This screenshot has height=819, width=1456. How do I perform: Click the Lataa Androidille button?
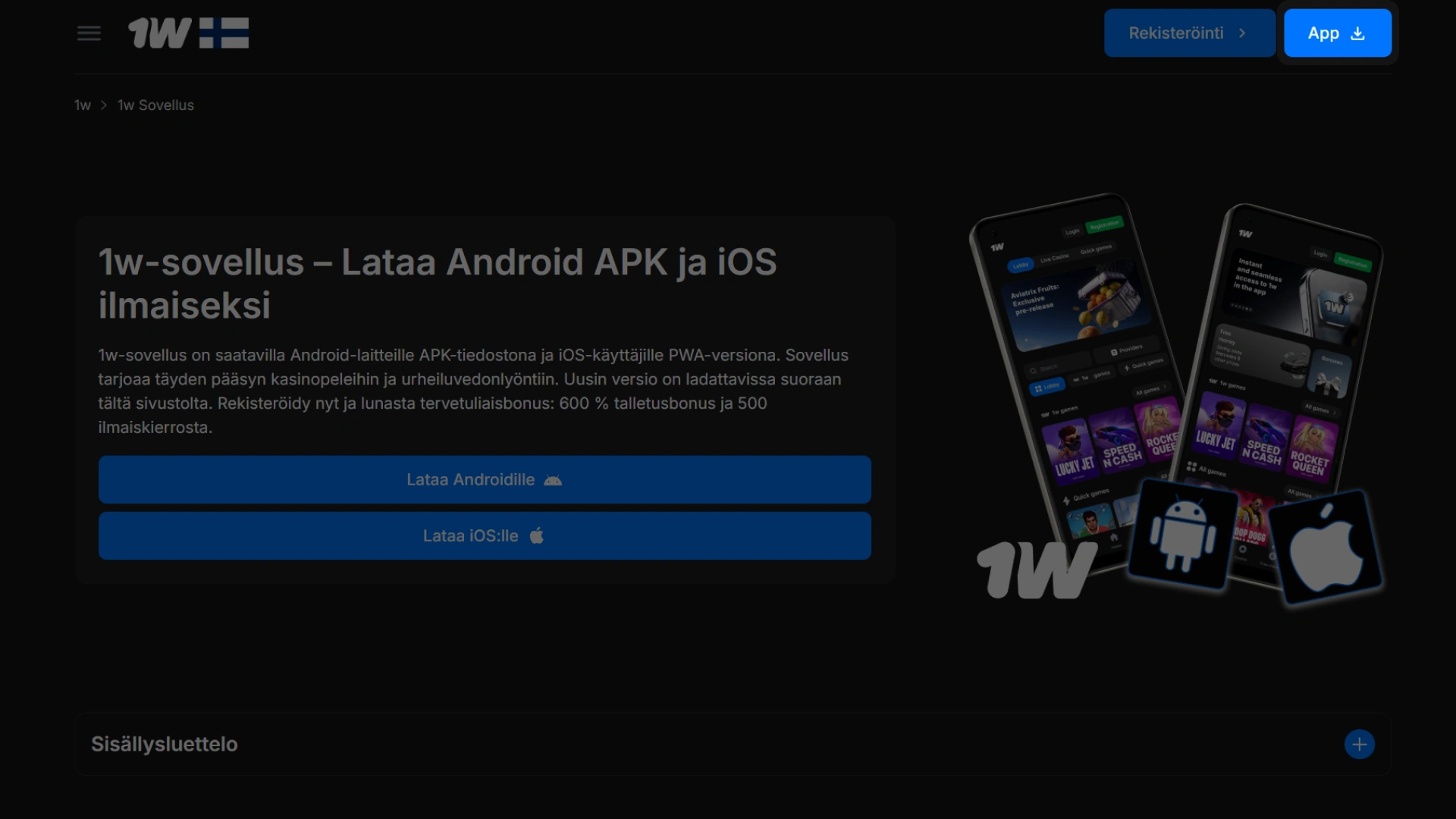click(485, 479)
